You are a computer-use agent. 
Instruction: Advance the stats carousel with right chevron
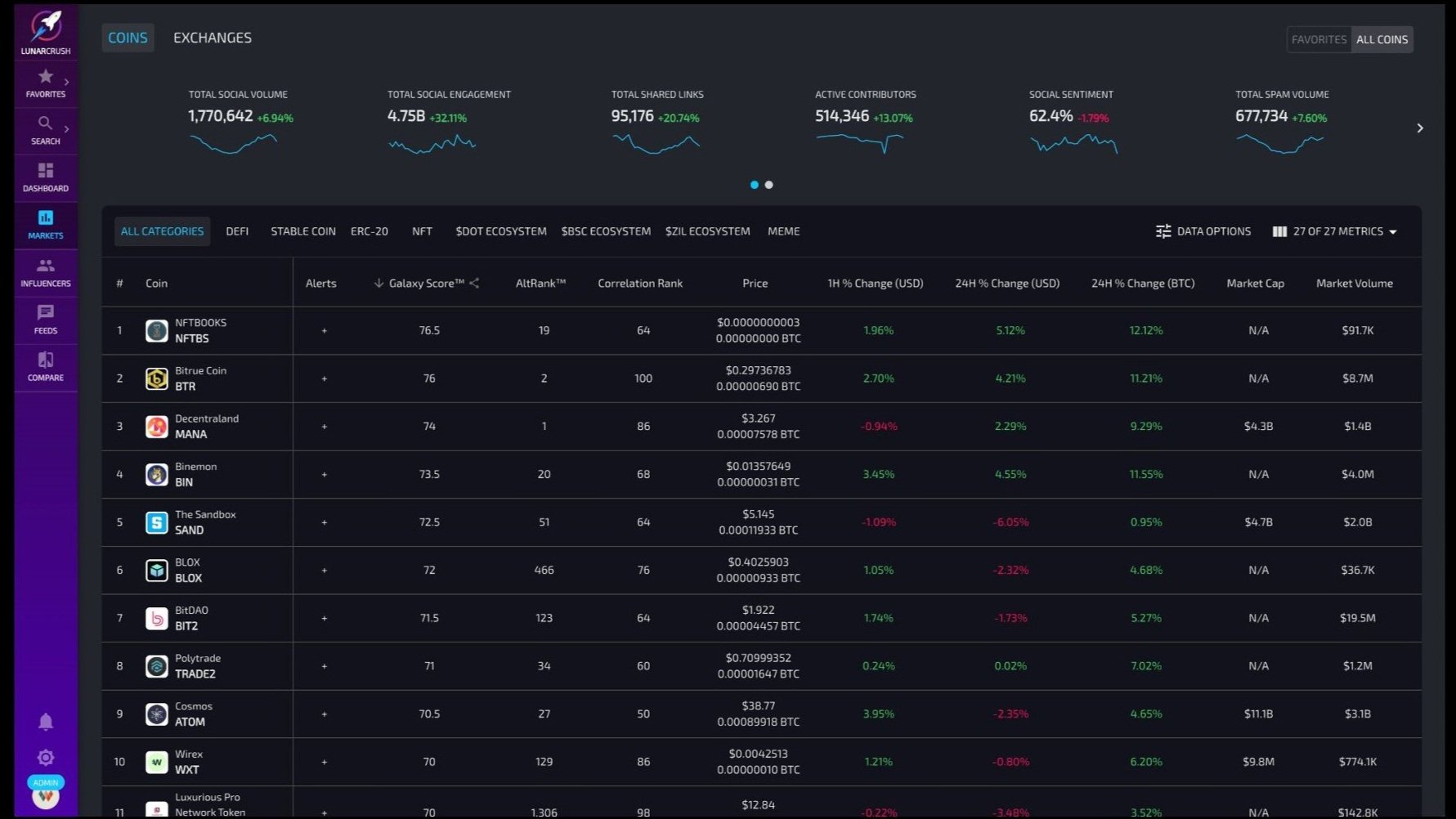[1420, 128]
